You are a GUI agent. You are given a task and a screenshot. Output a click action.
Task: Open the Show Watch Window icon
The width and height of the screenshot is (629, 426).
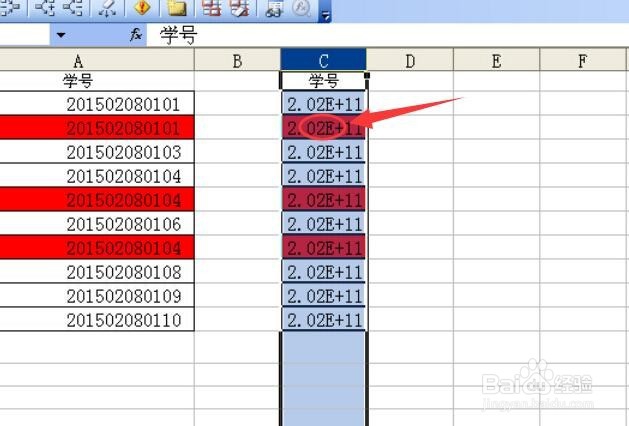pos(274,8)
